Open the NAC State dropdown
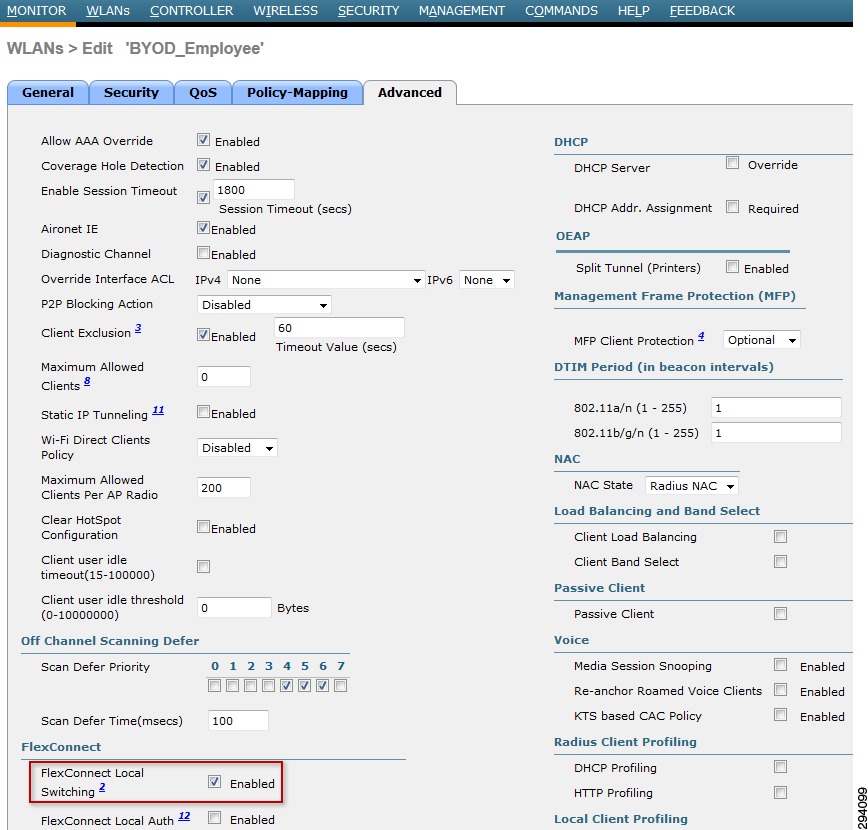 click(691, 486)
